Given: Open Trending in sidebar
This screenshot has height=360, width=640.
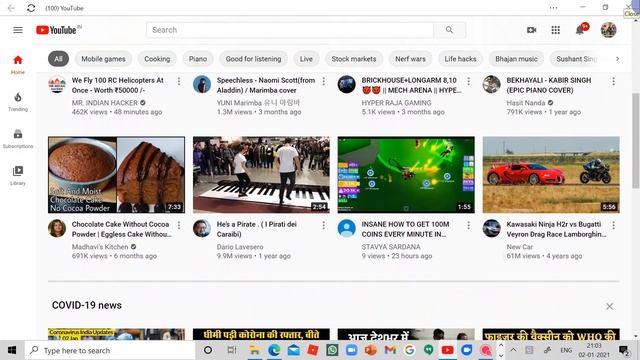Looking at the screenshot, I should (x=18, y=102).
